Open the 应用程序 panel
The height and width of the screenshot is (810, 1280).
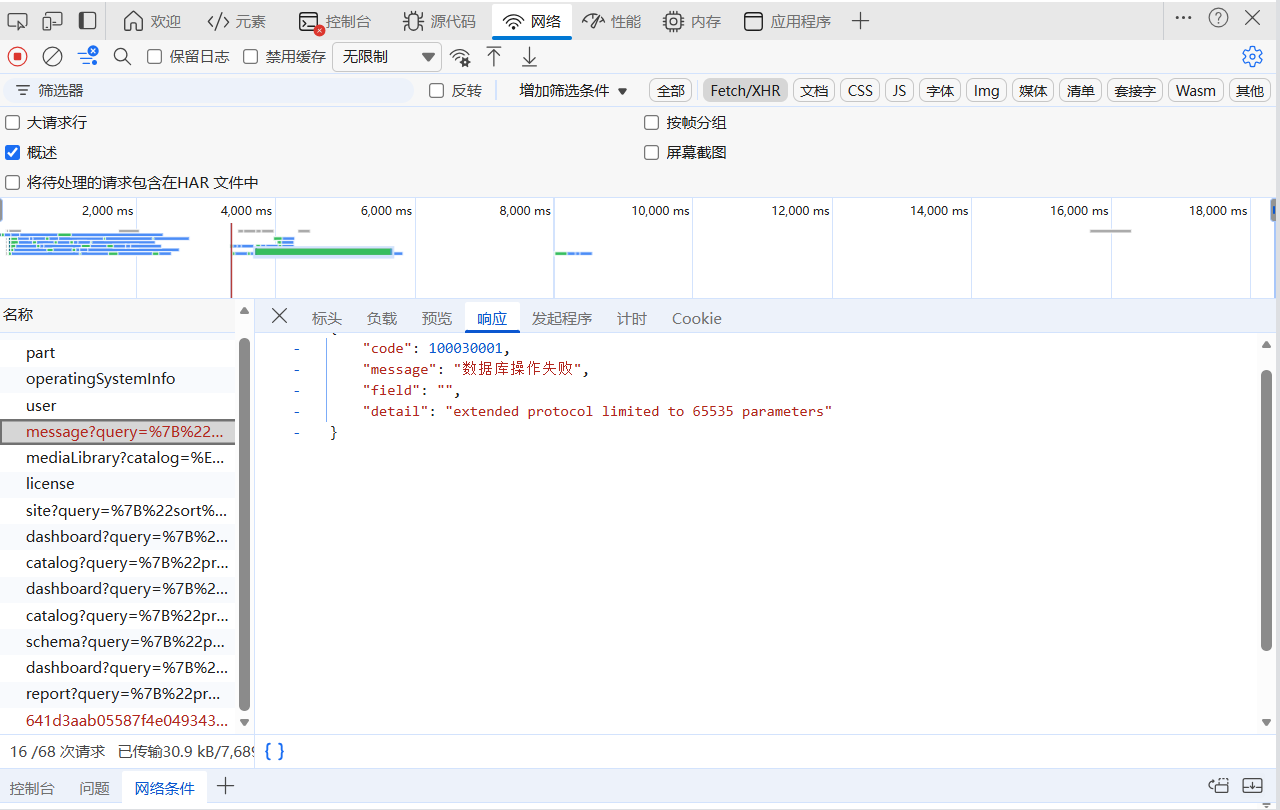point(788,20)
